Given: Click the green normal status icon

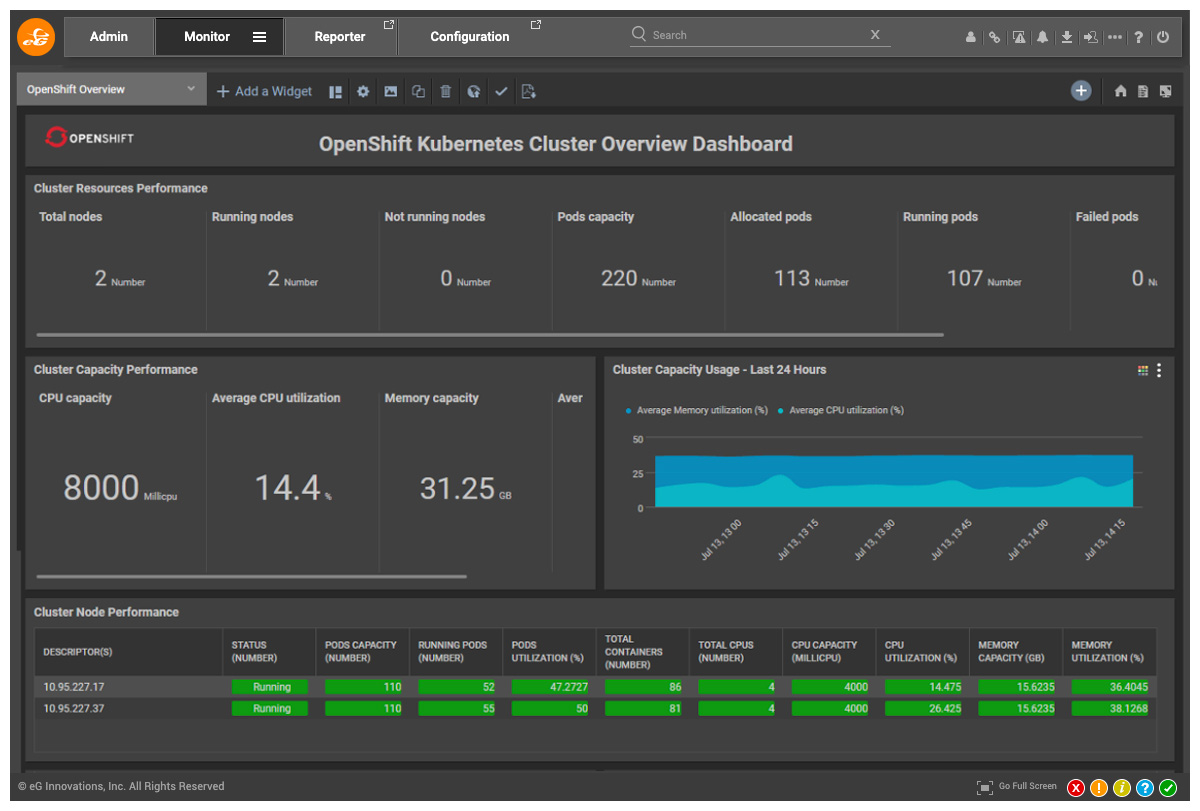Looking at the screenshot, I should 1168,788.
